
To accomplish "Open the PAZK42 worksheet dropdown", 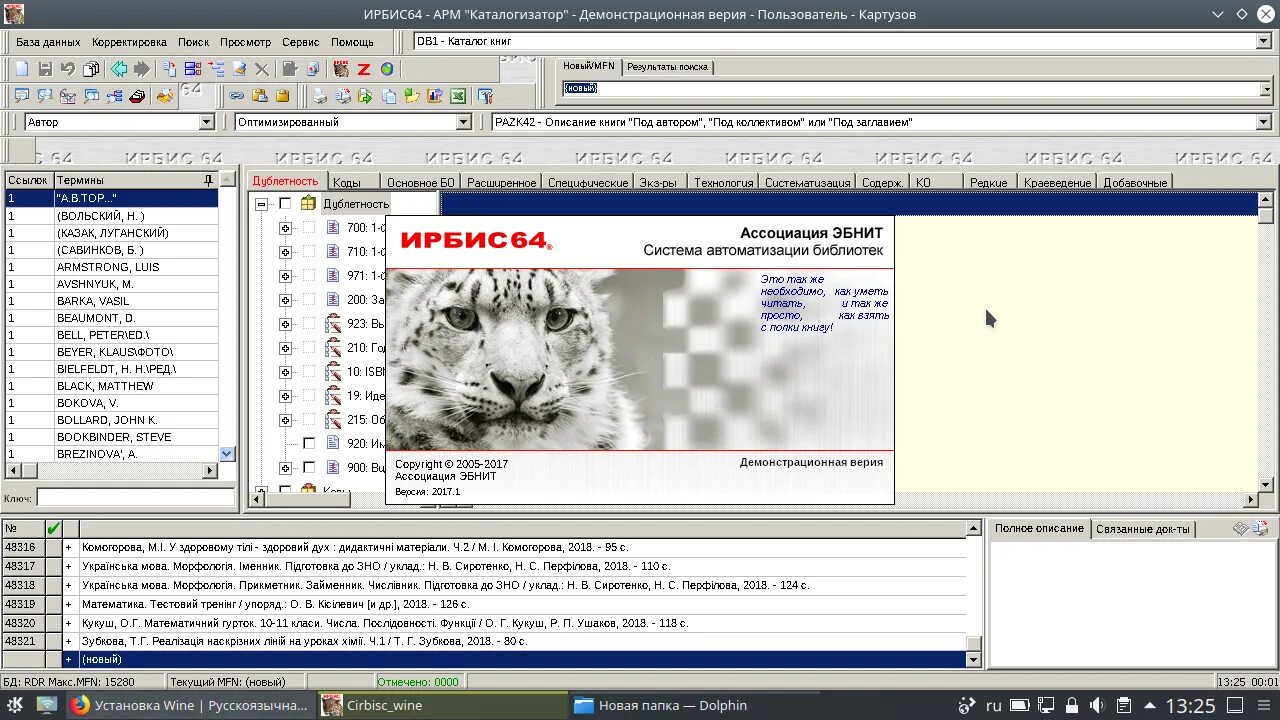I will pos(1263,122).
